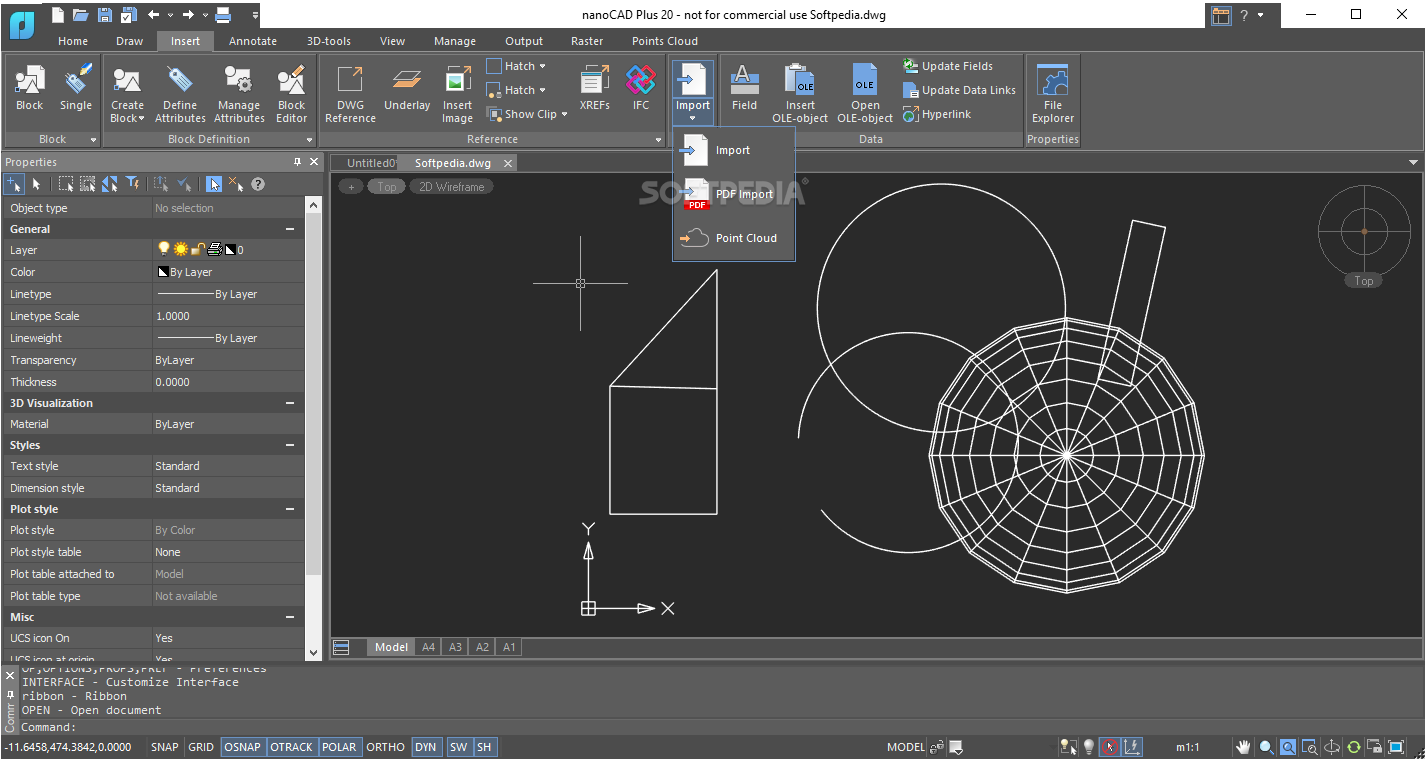Open Define Attributes tool

pos(180,94)
